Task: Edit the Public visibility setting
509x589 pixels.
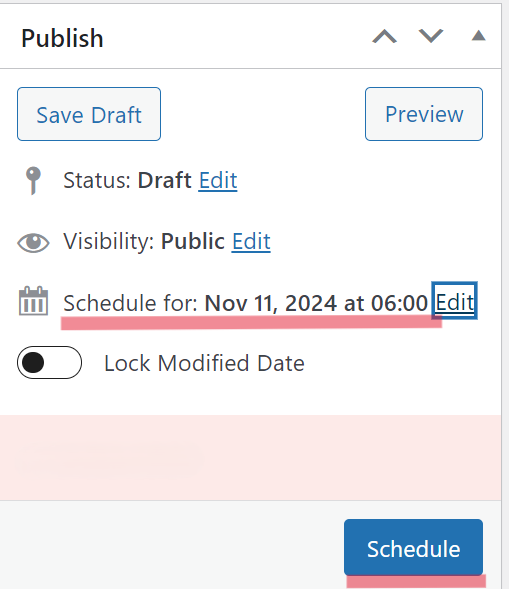Action: click(251, 242)
